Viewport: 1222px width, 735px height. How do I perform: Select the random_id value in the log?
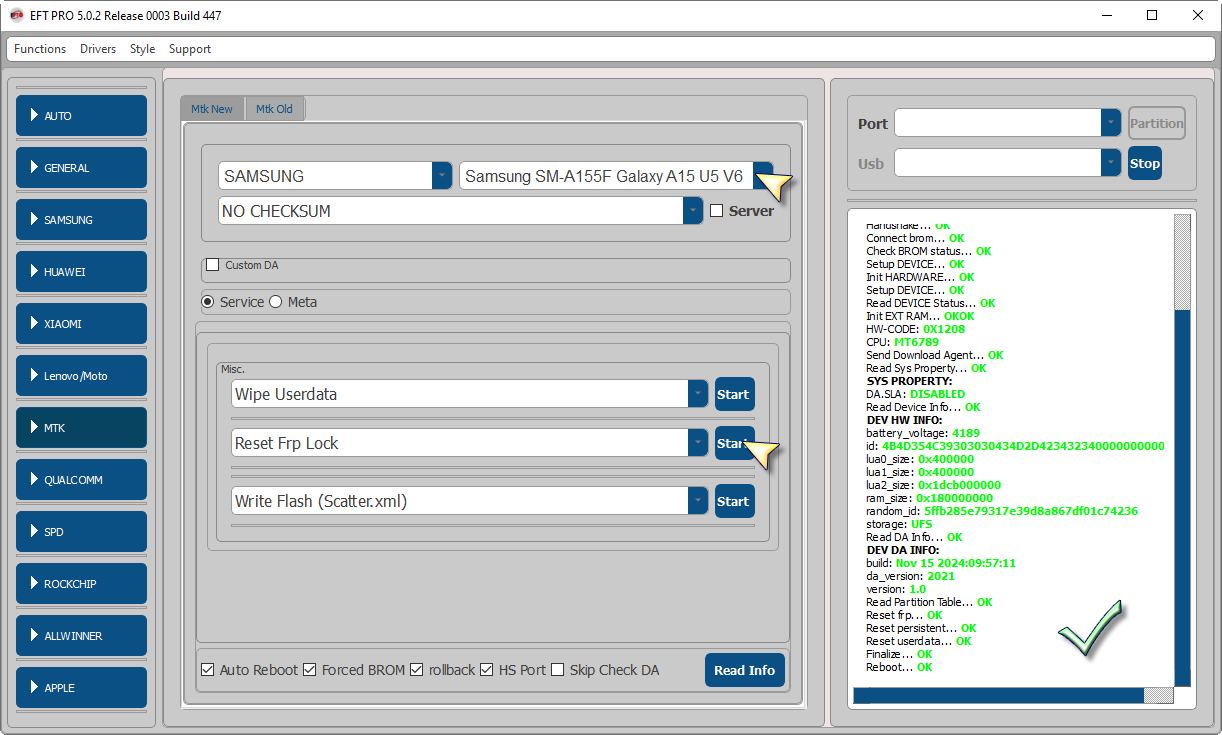pyautogui.click(x=1031, y=511)
